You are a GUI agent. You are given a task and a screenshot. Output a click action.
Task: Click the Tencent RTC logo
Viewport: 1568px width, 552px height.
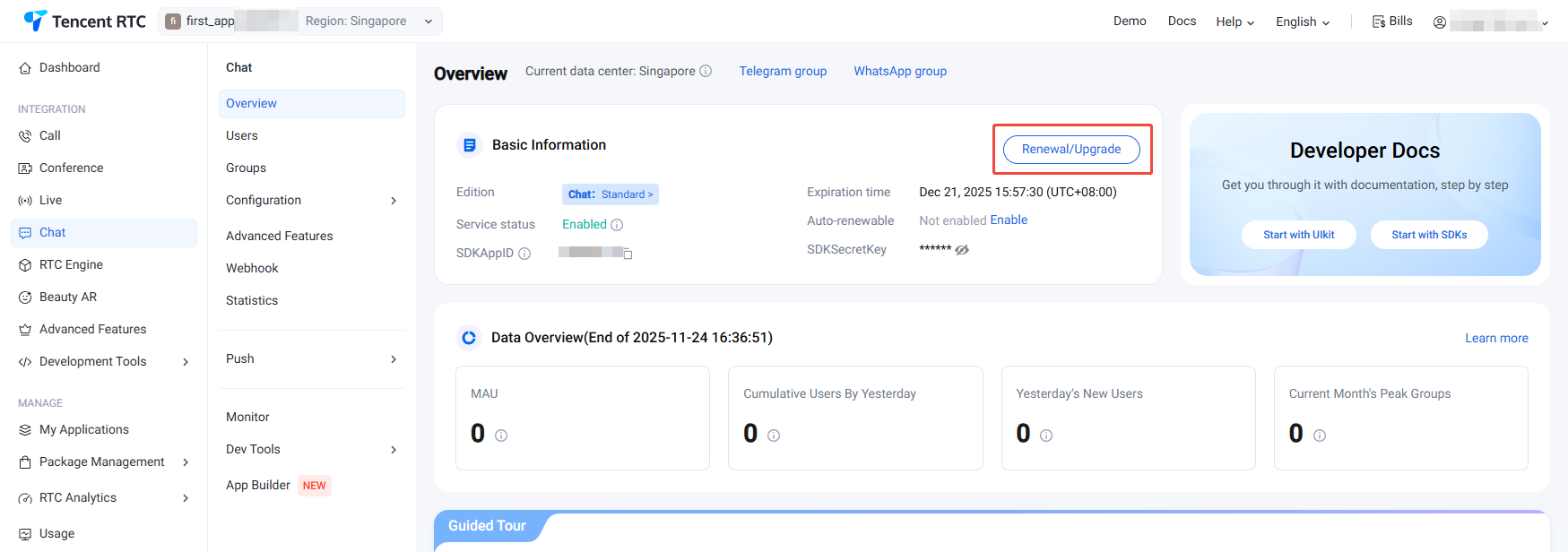[x=84, y=22]
